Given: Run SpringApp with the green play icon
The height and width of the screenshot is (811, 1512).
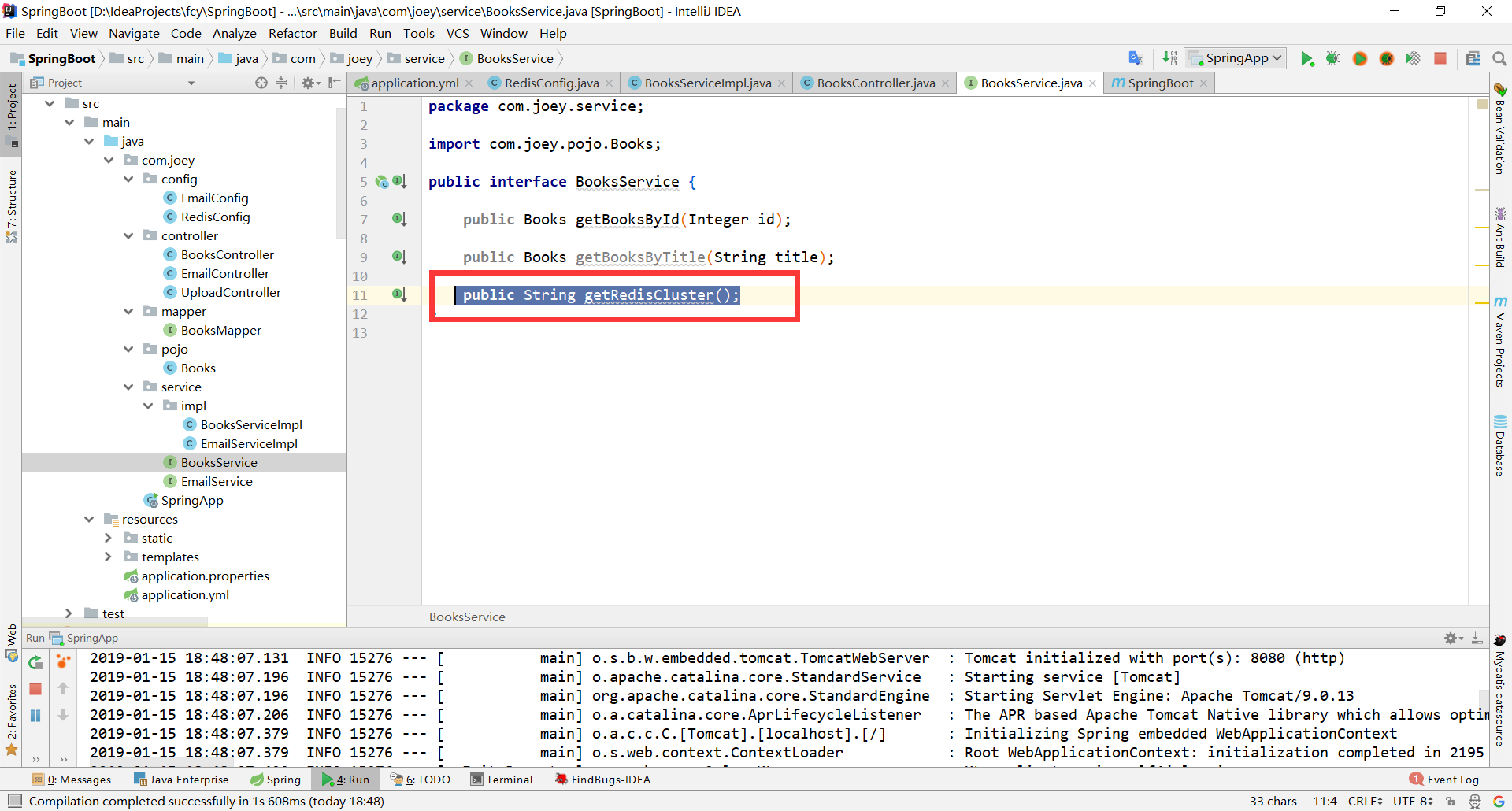Looking at the screenshot, I should click(1306, 58).
